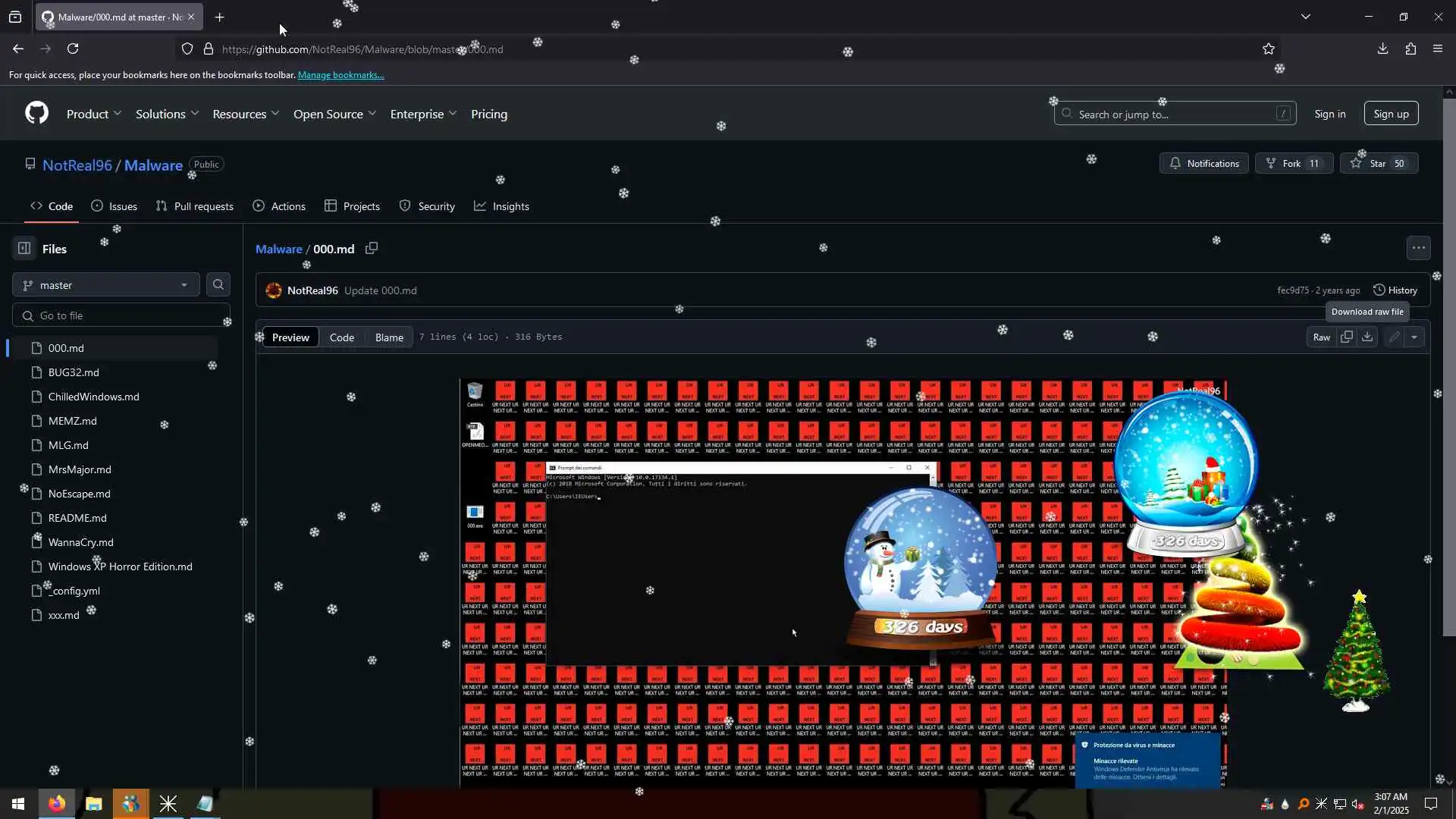Download the raw file icon
The width and height of the screenshot is (1456, 819).
(x=1367, y=337)
